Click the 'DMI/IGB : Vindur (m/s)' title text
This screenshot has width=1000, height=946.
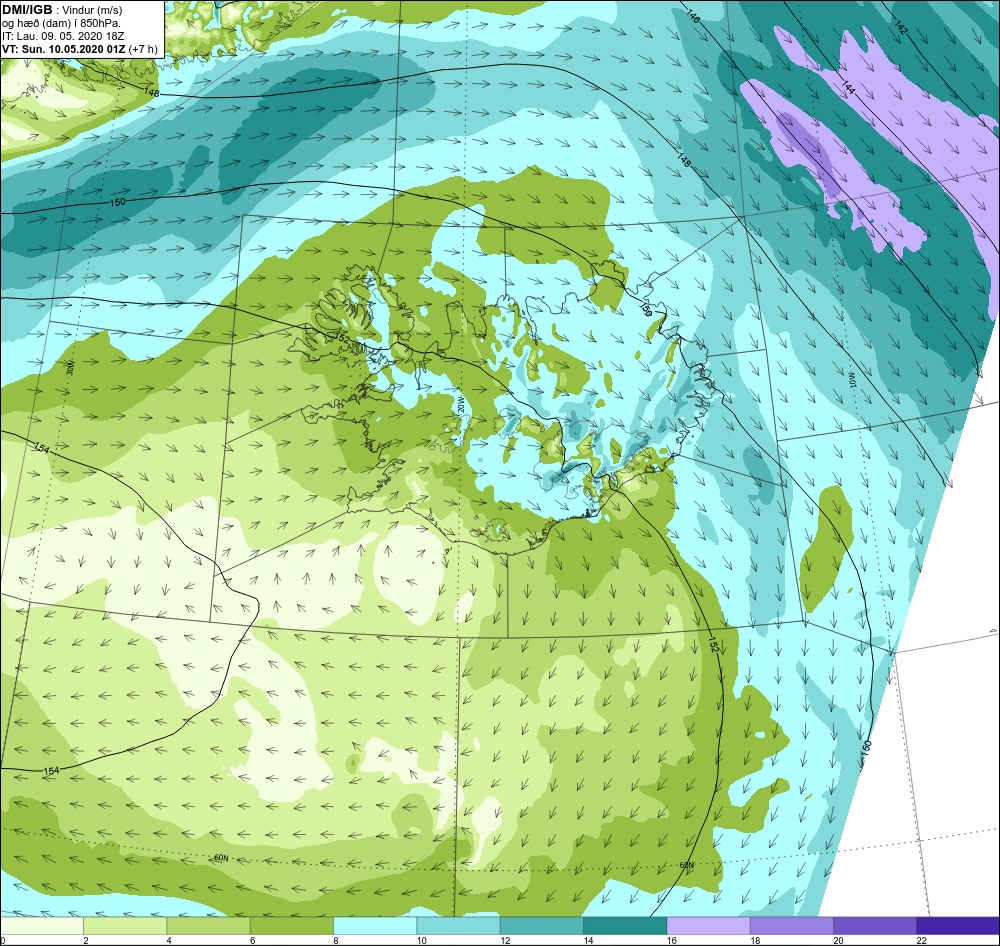62,10
